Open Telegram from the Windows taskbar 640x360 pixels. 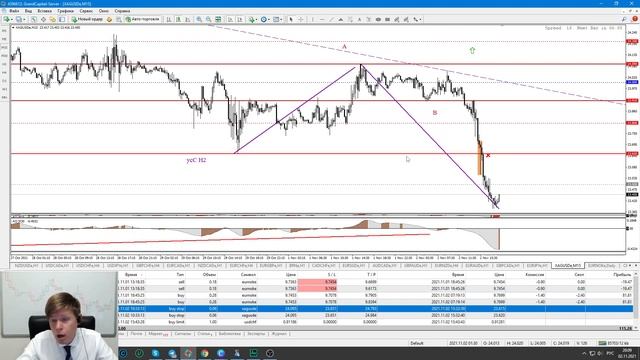[172, 353]
